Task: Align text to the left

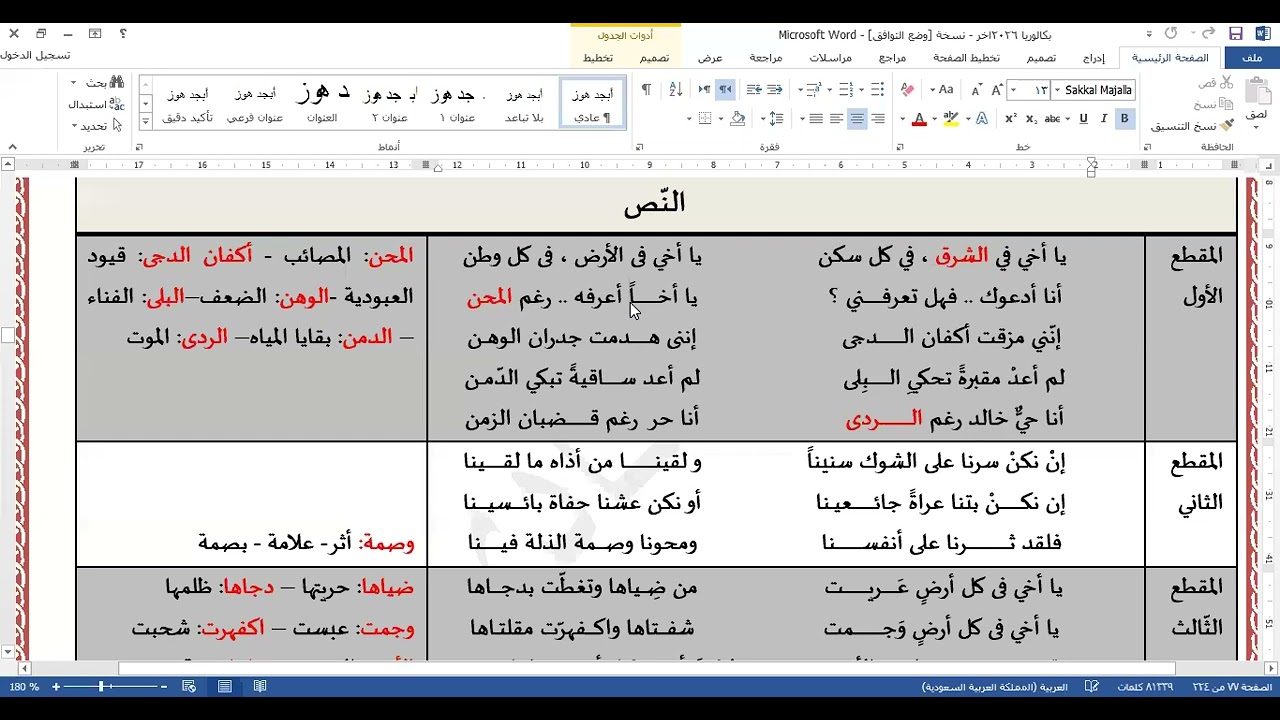Action: [x=836, y=118]
